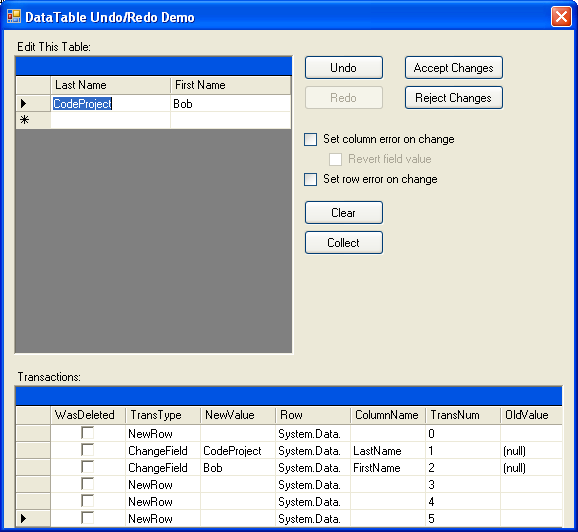Select the CodeProject row via its arrow header
This screenshot has width=578, height=532.
click(x=33, y=104)
